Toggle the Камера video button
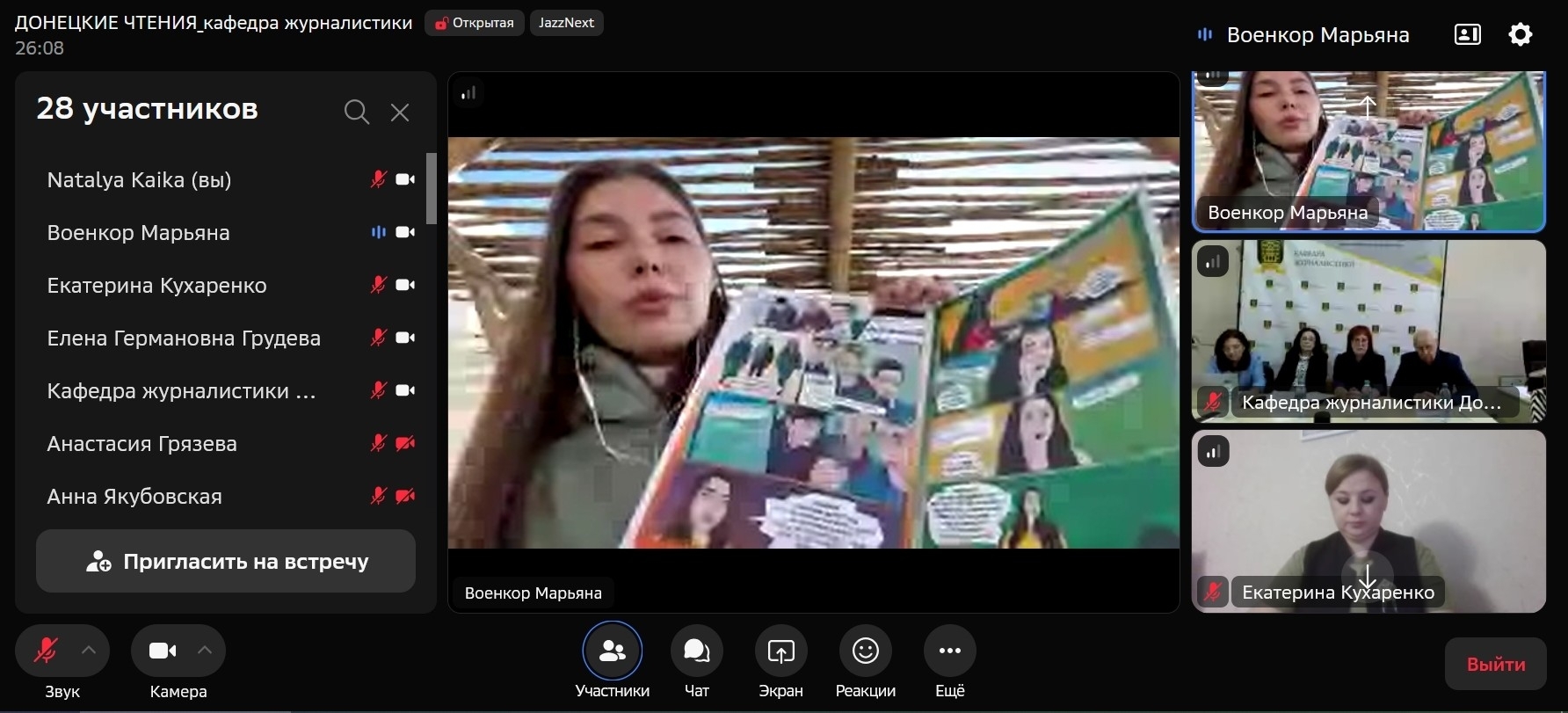1568x713 pixels. (163, 651)
